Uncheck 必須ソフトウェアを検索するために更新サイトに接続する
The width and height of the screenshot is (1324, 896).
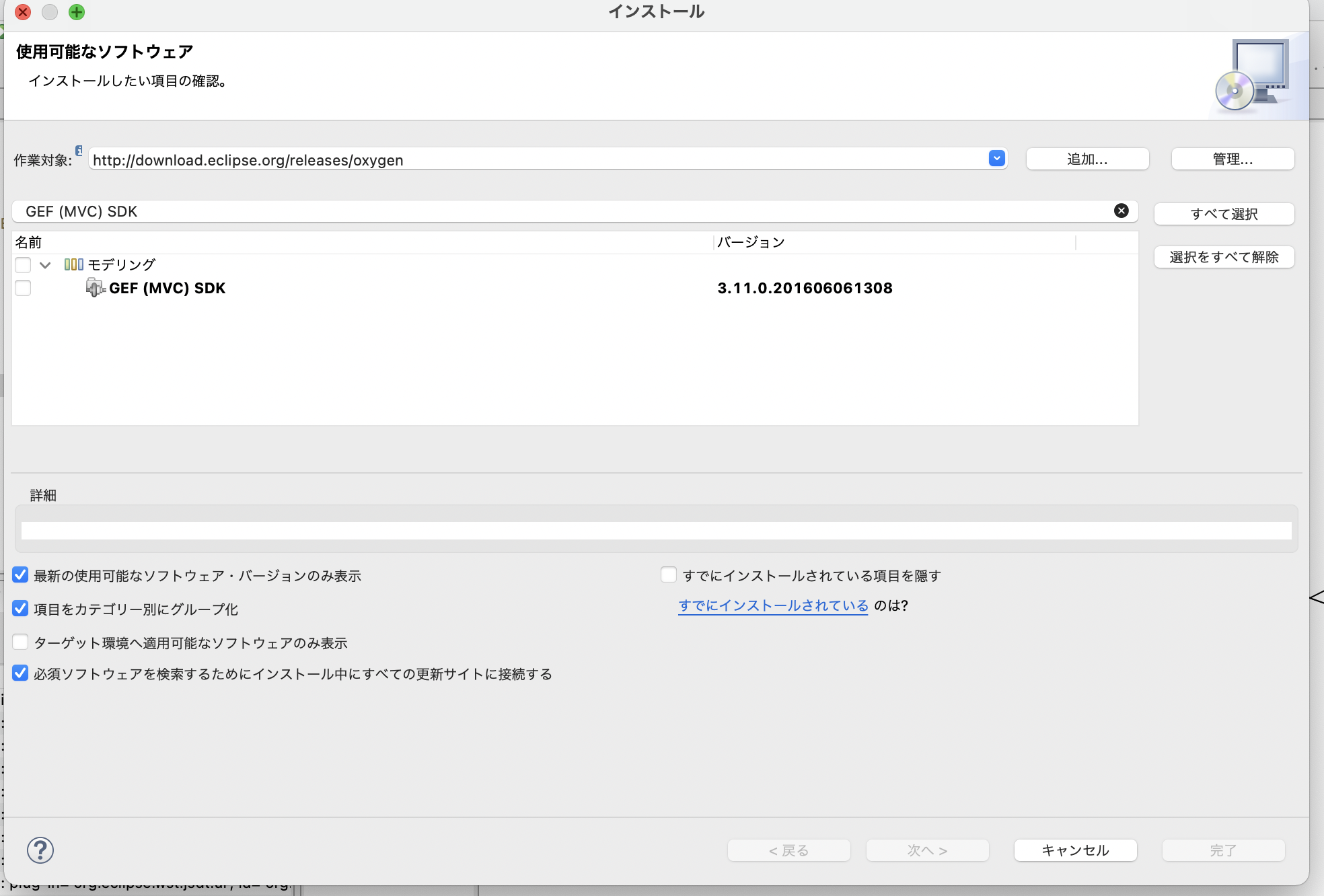[x=20, y=673]
